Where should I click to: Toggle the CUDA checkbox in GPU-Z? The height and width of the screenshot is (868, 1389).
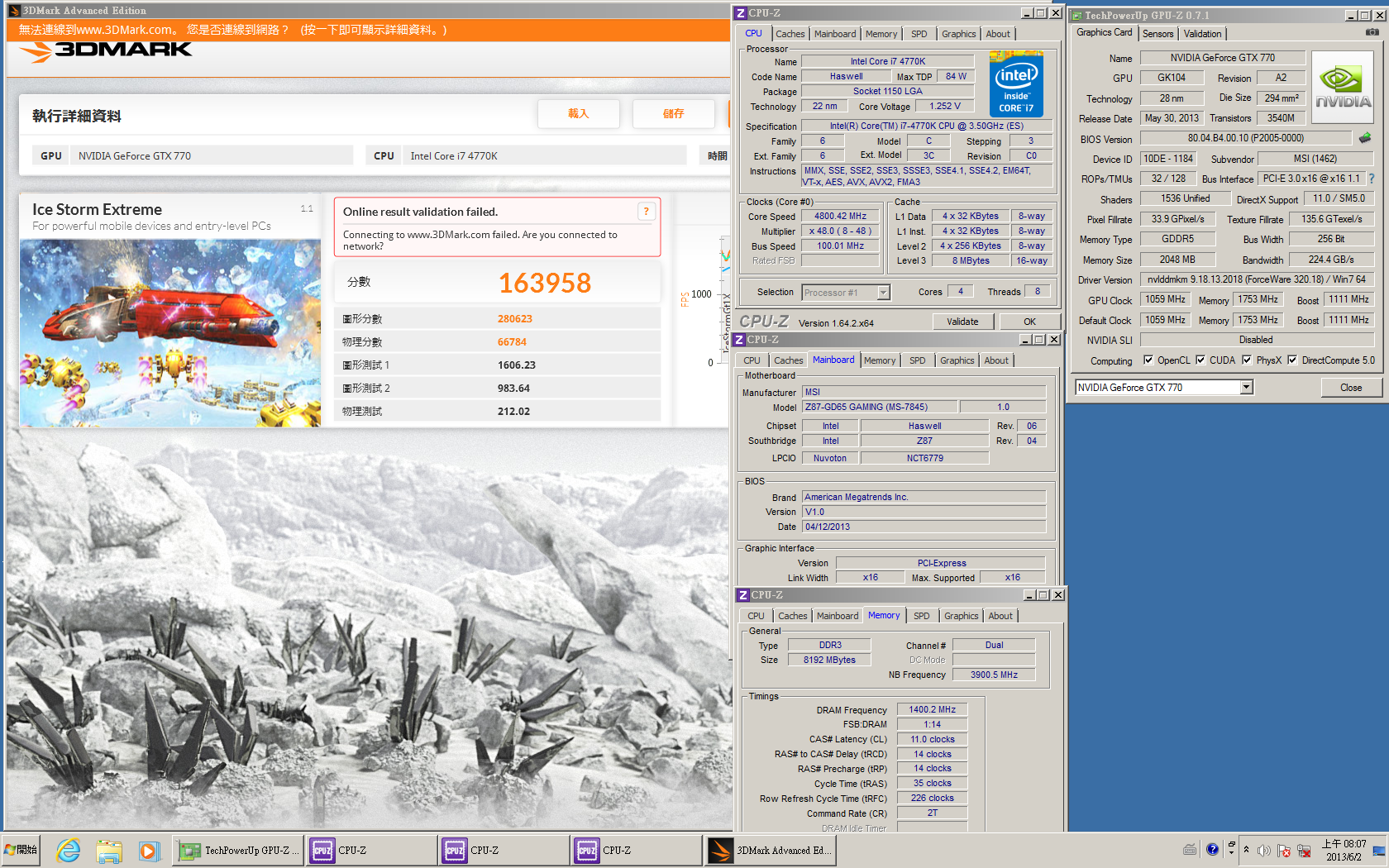click(1200, 360)
